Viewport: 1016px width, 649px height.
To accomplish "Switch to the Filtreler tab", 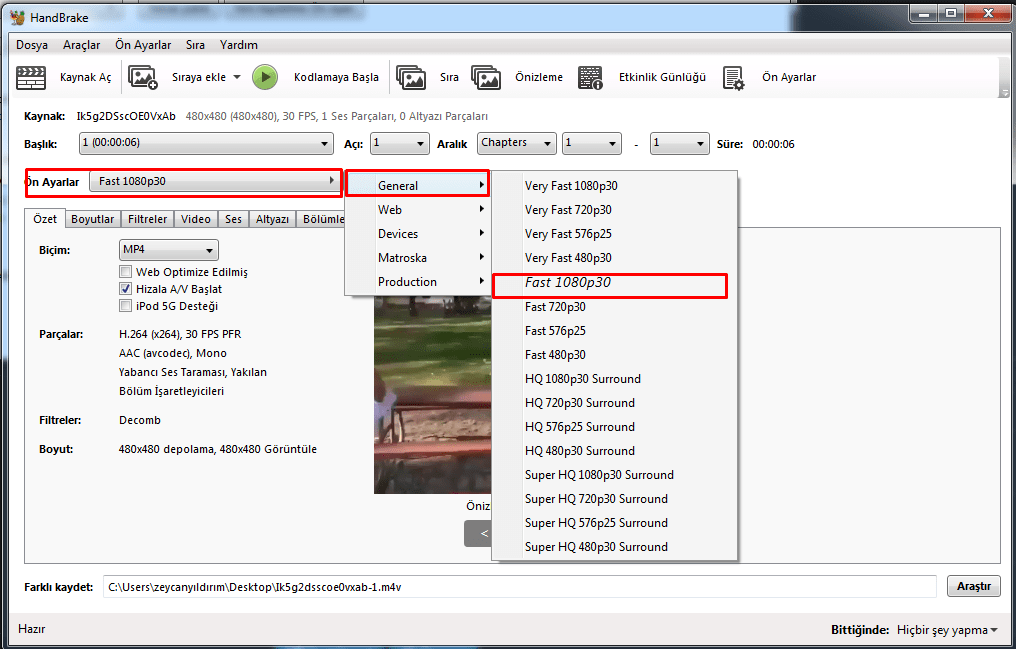I will (x=147, y=220).
